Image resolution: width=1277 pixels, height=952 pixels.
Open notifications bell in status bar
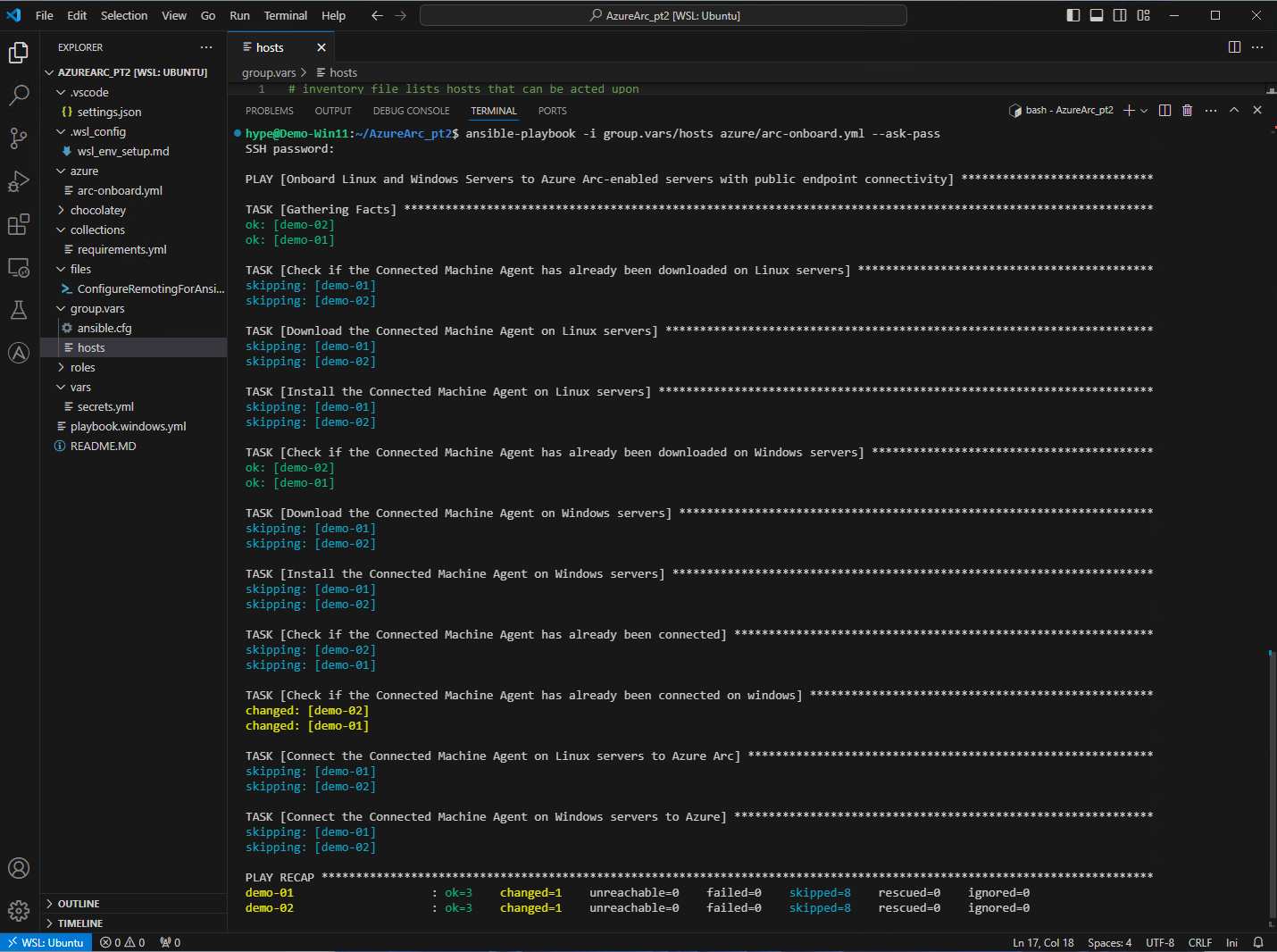pos(1258,942)
